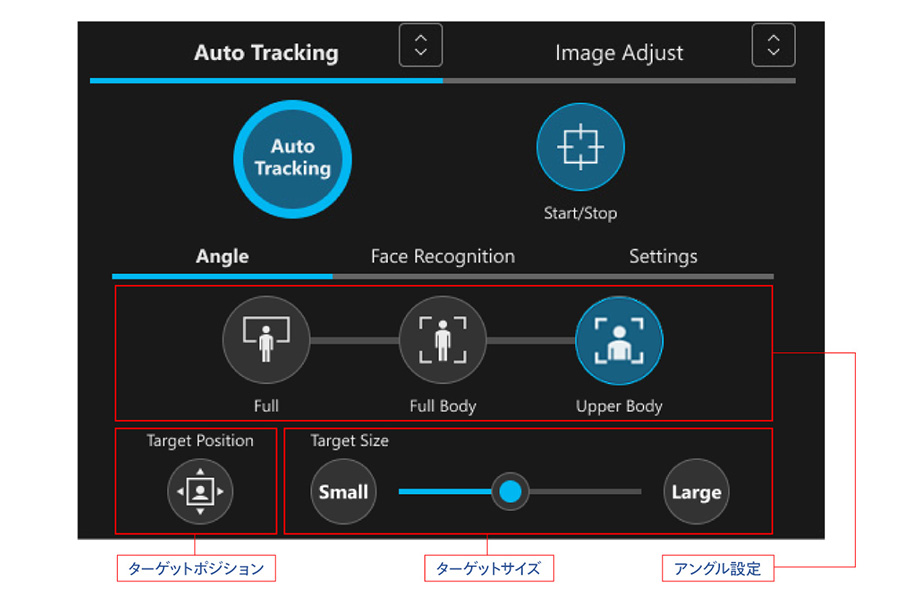Expand the Auto Tracking panel chevron
900x600 pixels.
420,45
